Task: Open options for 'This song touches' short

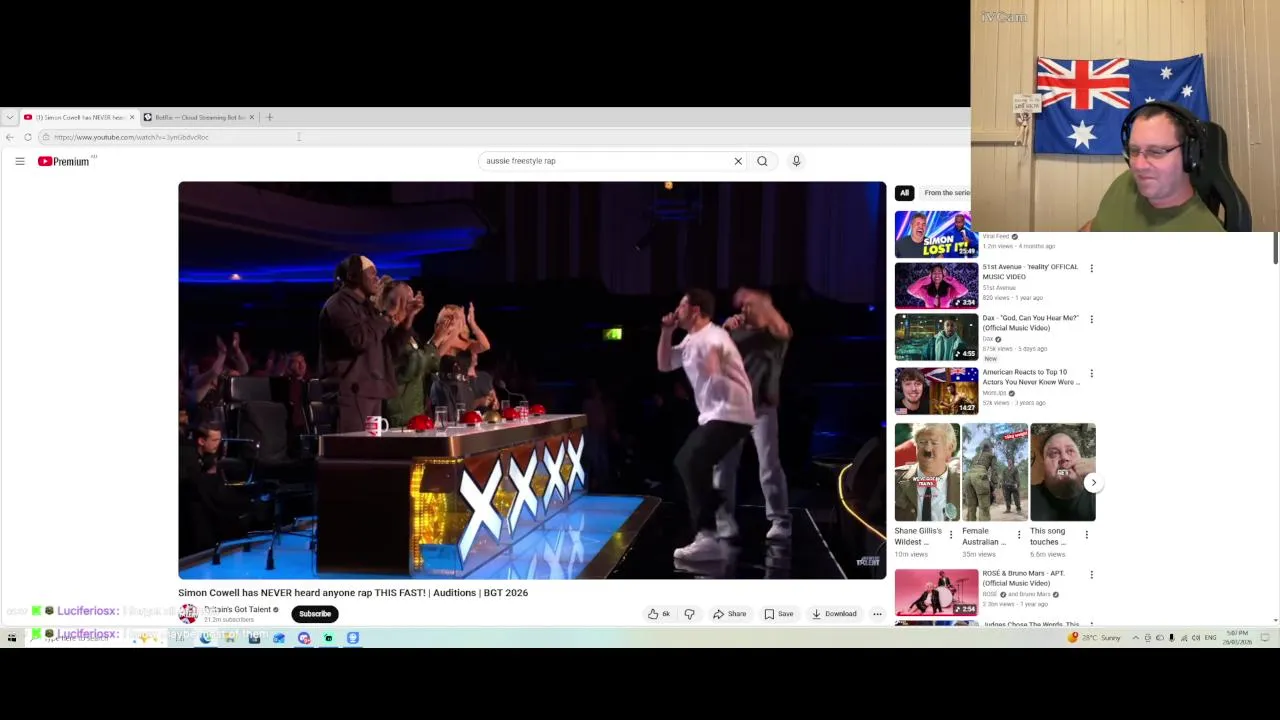Action: coord(1087,535)
